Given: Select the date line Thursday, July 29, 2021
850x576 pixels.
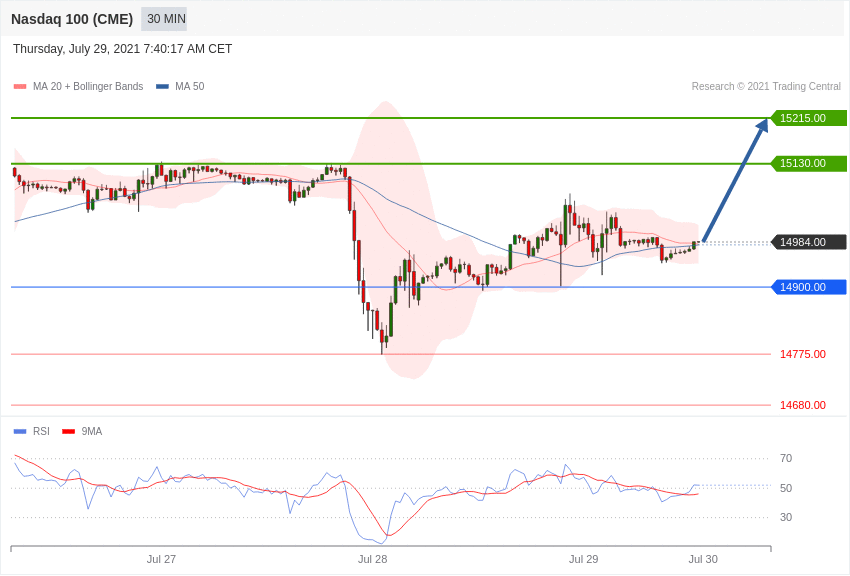Looking at the screenshot, I should [123, 49].
